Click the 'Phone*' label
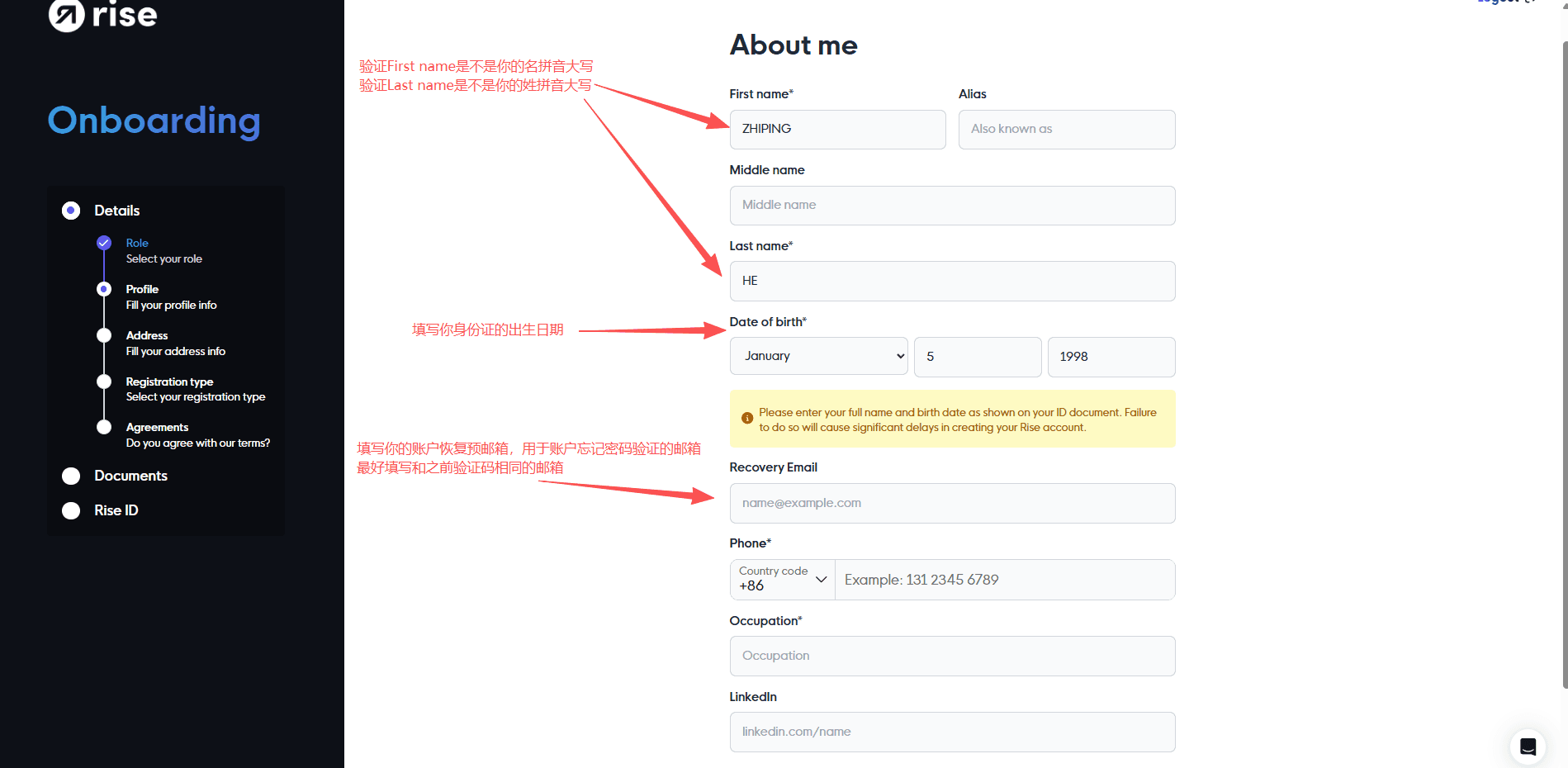Screen dimensions: 1568x768 [x=751, y=543]
